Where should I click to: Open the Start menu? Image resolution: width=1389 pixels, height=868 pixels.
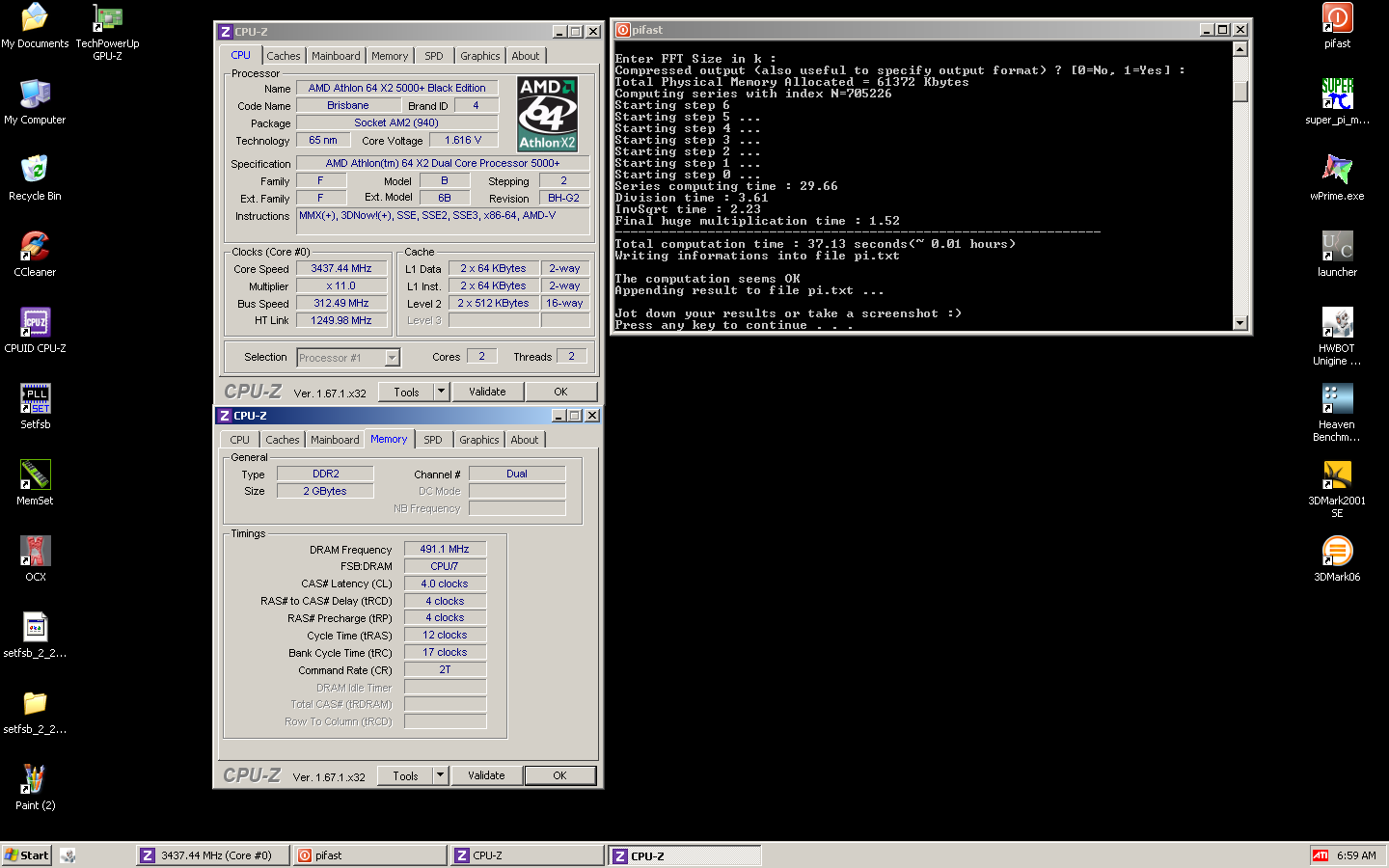coord(27,855)
